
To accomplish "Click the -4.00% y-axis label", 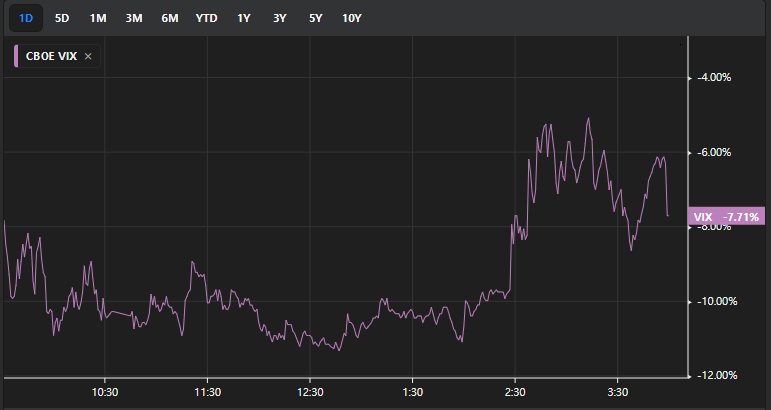I will pos(715,78).
